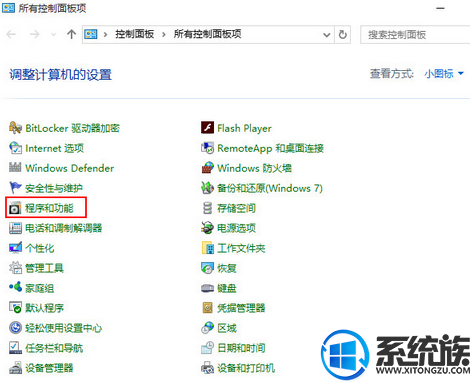The height and width of the screenshot is (383, 470).
Task: Click the Windows 防火墙 brick globe icon
Action: 207,168
